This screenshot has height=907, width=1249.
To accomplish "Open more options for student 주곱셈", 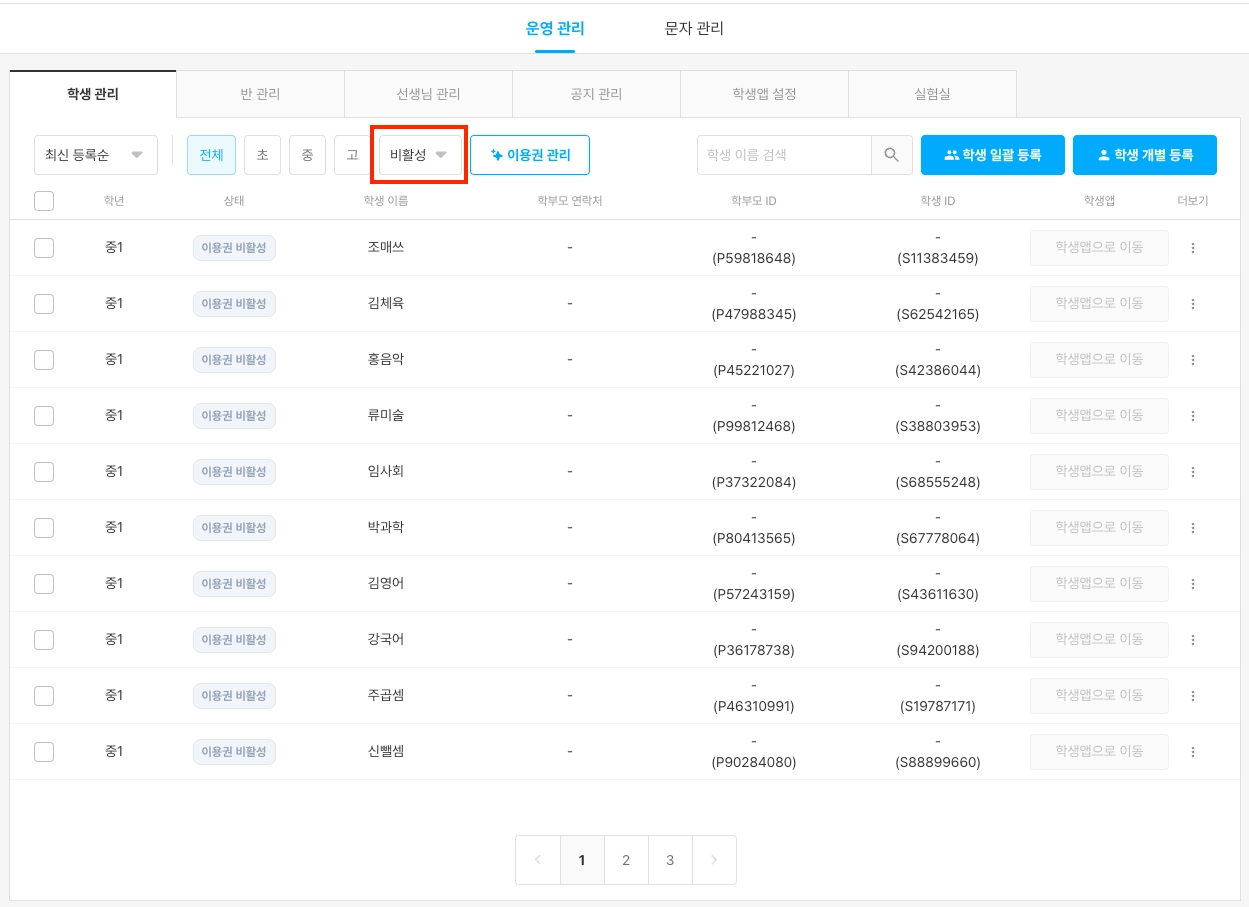I will click(x=1193, y=696).
